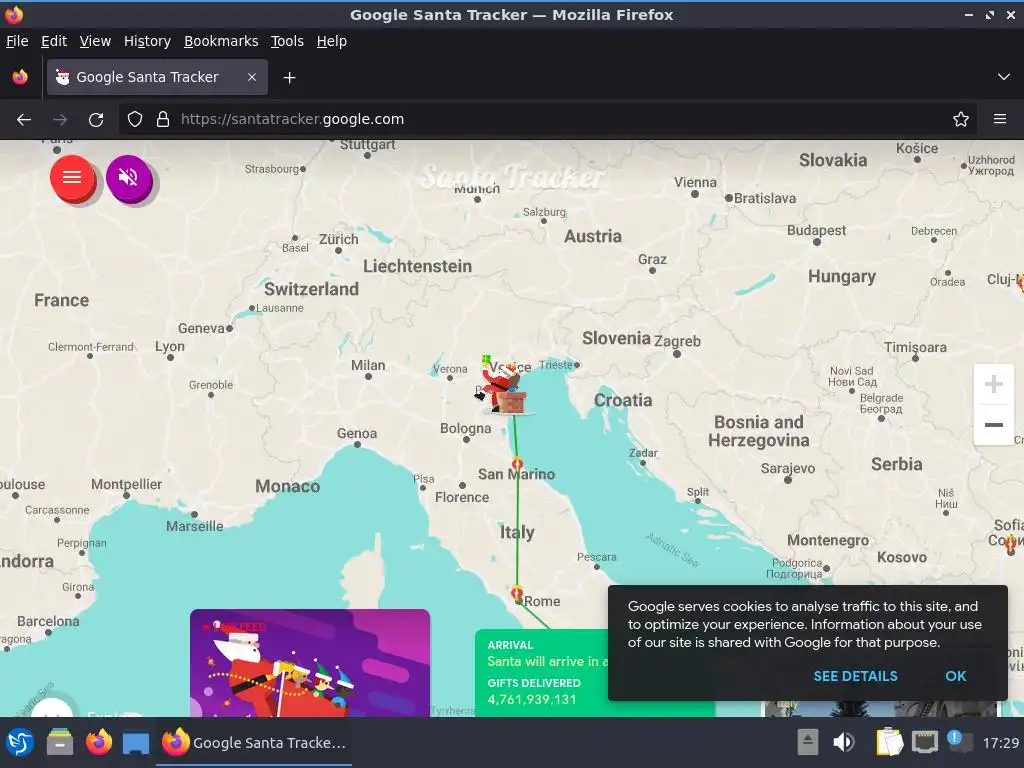This screenshot has width=1024, height=768.
Task: Open the Santa sleigh game card thumbnail
Action: click(x=310, y=663)
